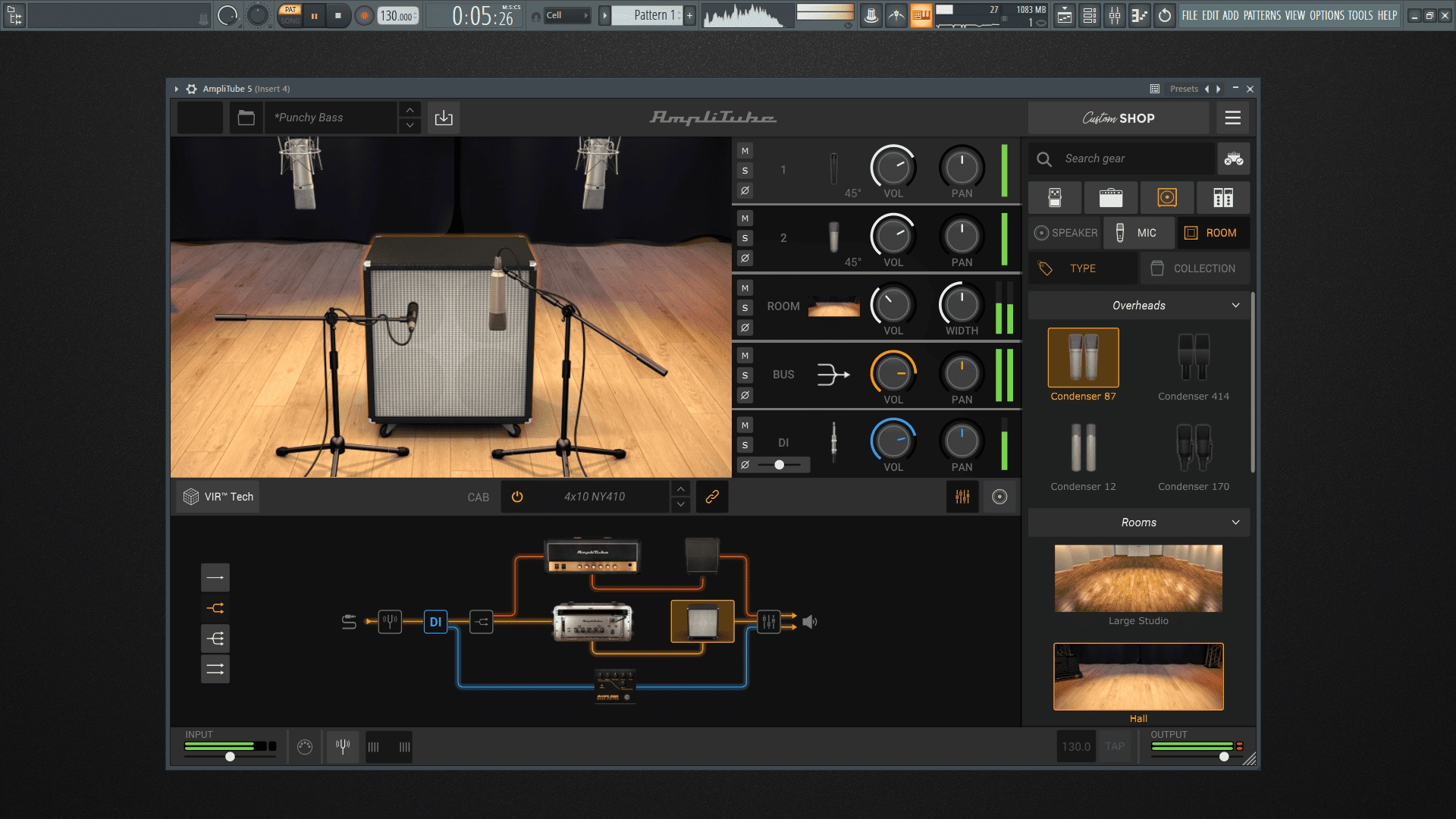Select the stomp pedal gear category icon
Screen dimensions: 1456x819
[x=1055, y=197]
